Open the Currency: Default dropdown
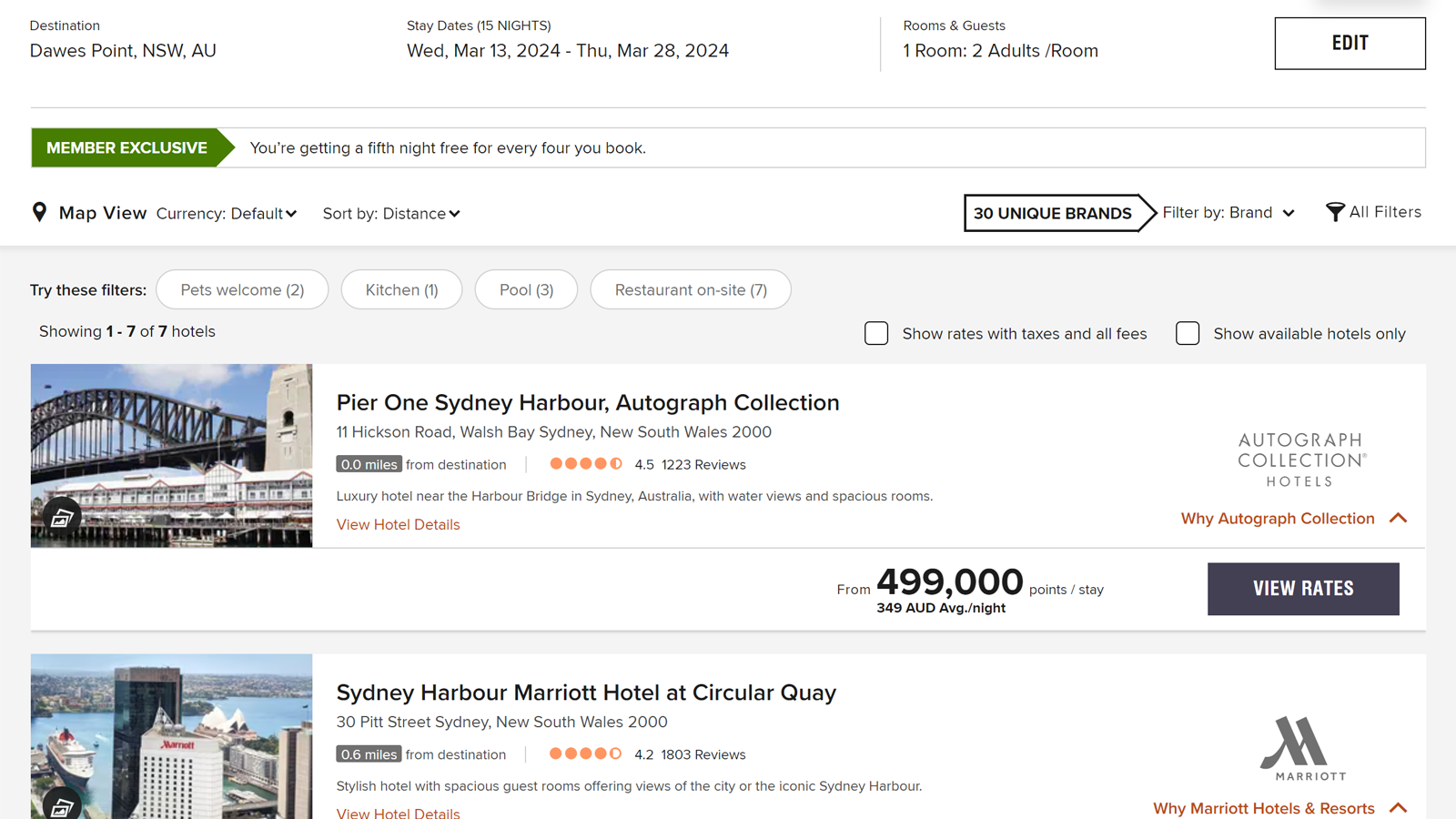 pyautogui.click(x=227, y=214)
